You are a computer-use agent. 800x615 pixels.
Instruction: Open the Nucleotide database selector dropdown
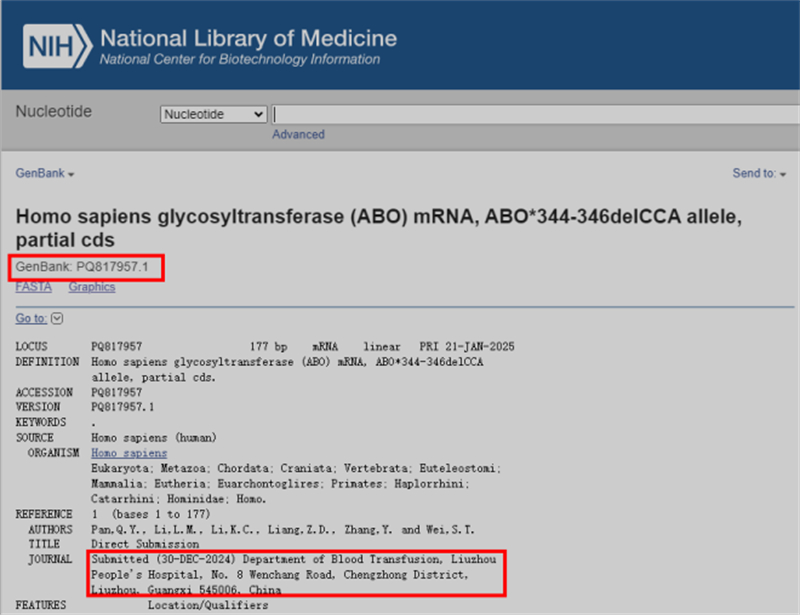(x=214, y=115)
